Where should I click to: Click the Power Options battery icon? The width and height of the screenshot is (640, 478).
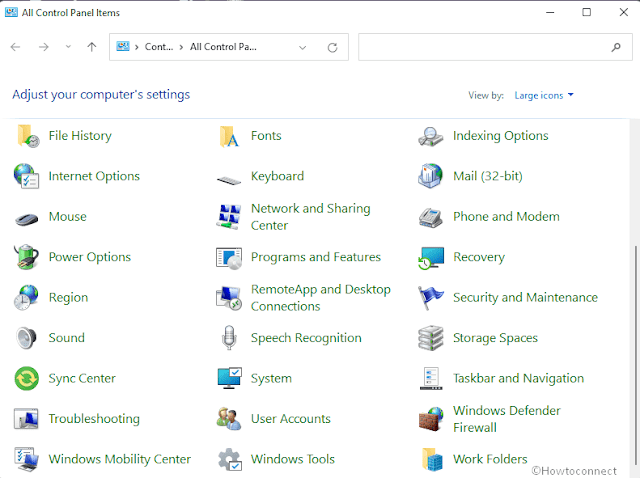[x=27, y=257]
